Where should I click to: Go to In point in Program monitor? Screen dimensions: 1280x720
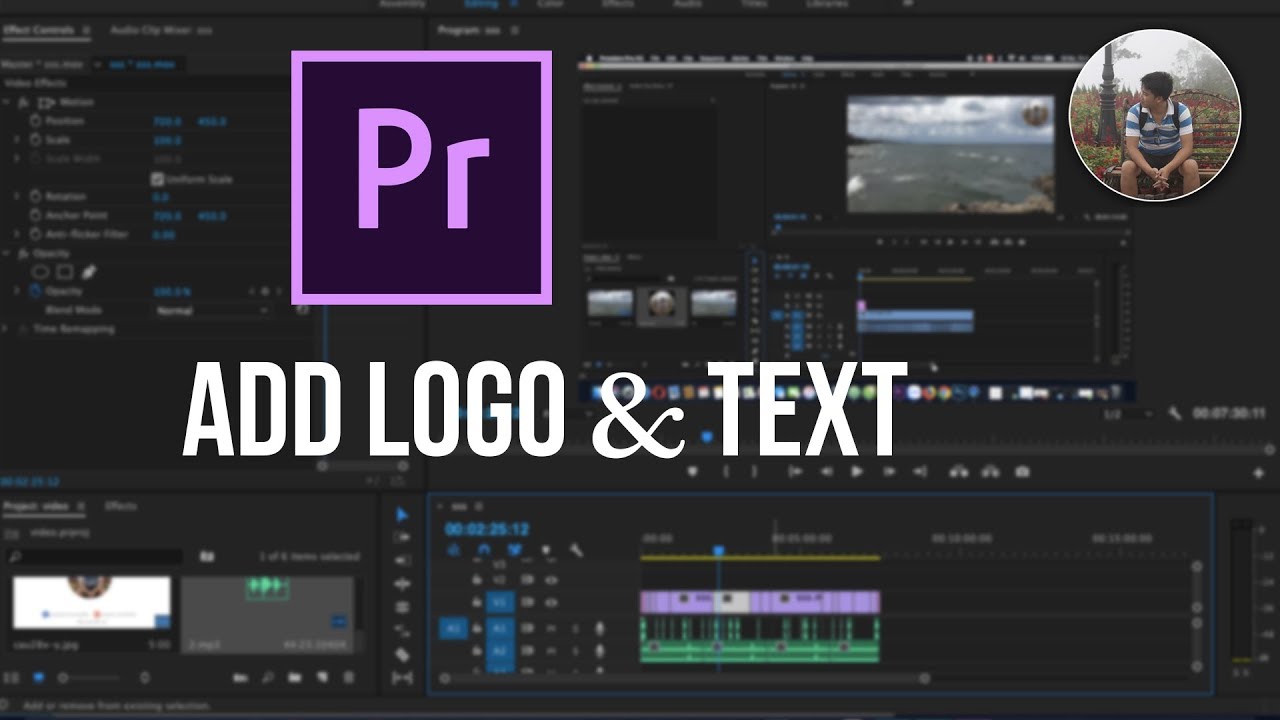point(795,471)
